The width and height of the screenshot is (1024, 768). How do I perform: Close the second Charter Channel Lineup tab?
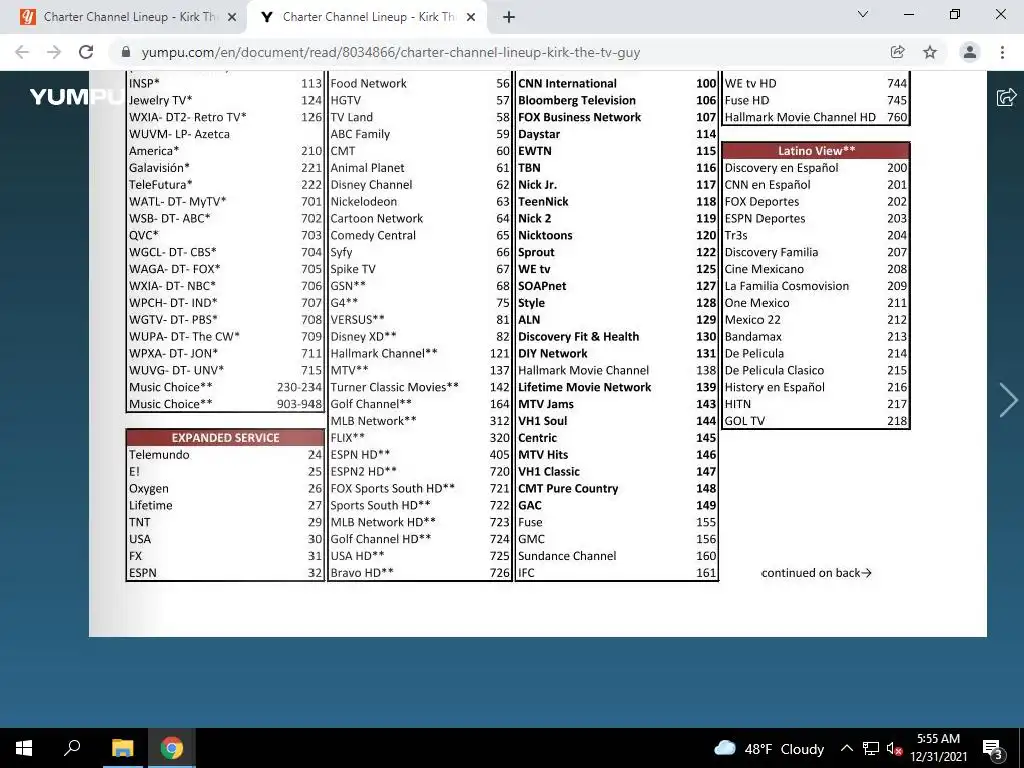coord(471,17)
